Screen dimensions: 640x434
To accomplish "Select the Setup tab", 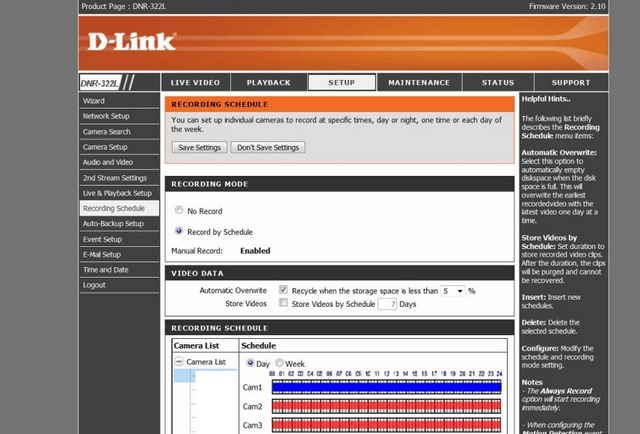I will point(342,82).
